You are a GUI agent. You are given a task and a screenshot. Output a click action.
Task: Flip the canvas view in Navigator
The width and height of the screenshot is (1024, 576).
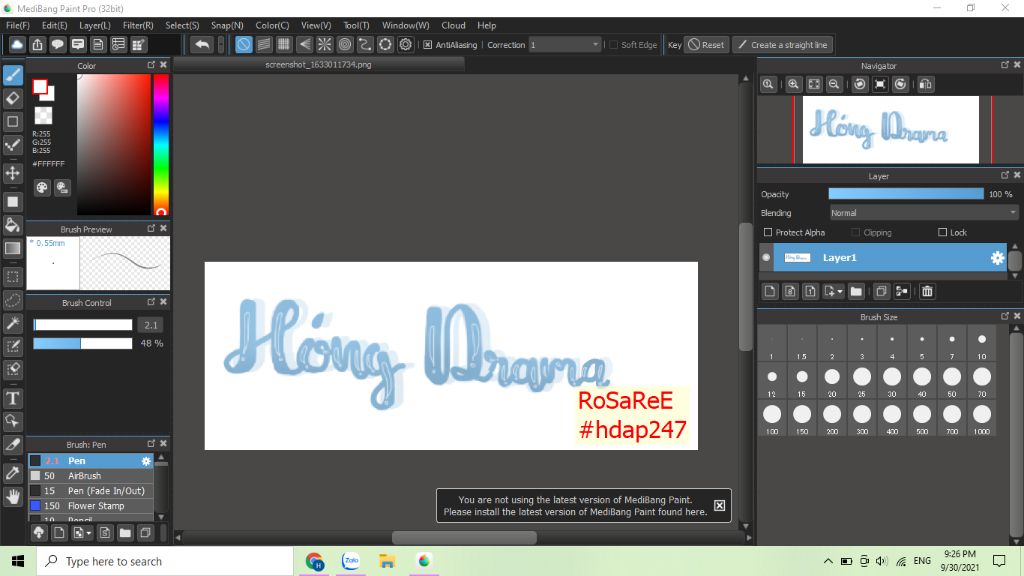pos(925,84)
